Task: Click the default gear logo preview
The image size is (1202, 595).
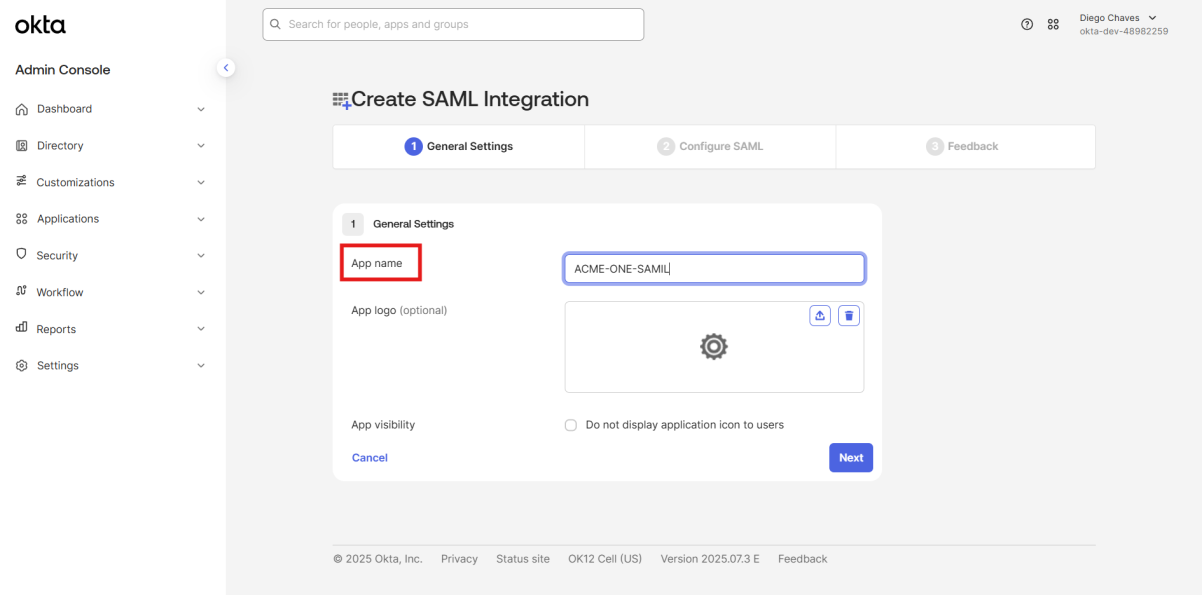Action: (713, 347)
